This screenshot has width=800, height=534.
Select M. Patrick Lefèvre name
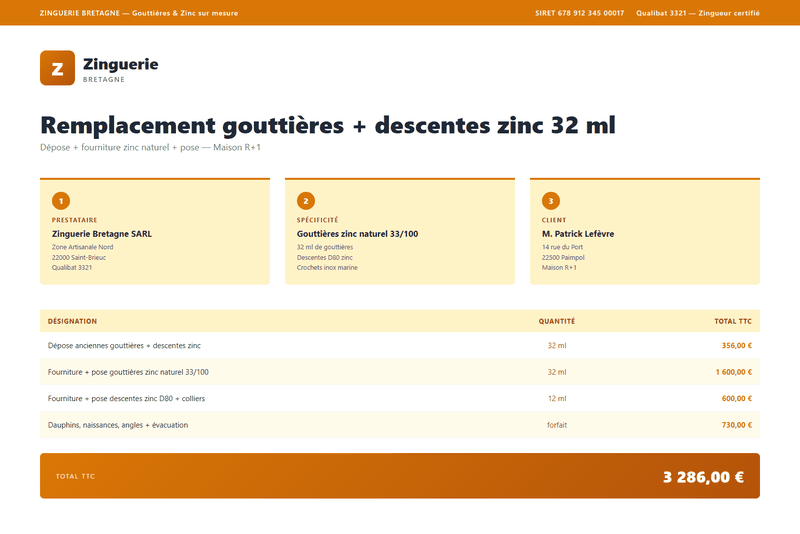578,234
